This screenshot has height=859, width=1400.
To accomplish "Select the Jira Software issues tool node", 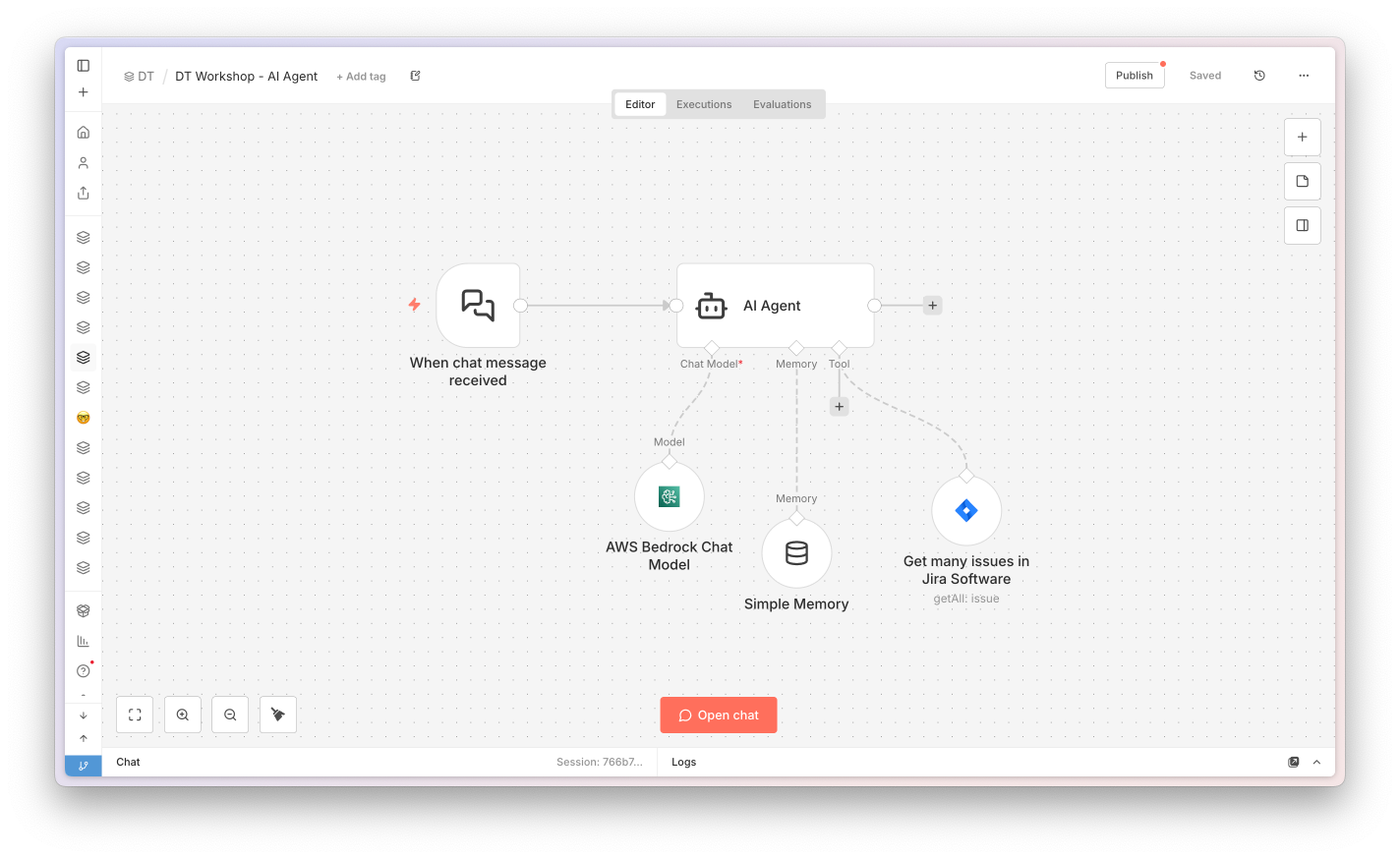I will tap(966, 511).
